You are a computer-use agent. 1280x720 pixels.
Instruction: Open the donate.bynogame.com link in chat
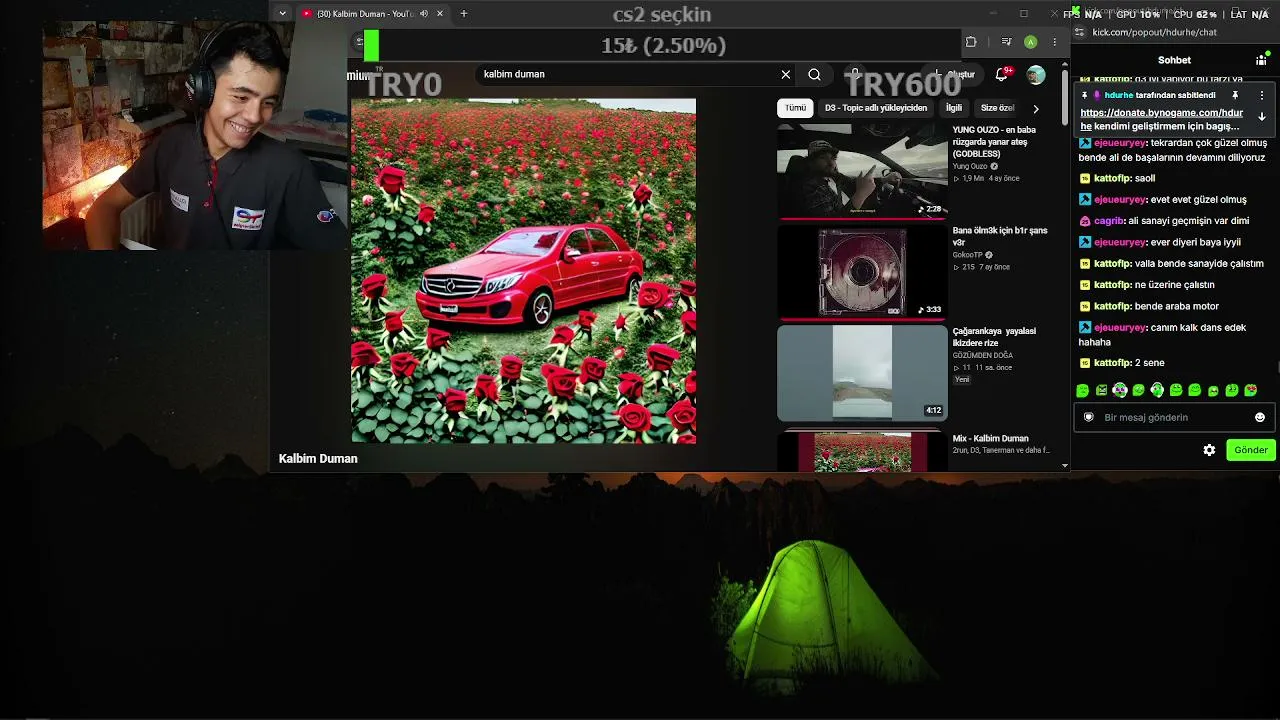click(x=1161, y=113)
